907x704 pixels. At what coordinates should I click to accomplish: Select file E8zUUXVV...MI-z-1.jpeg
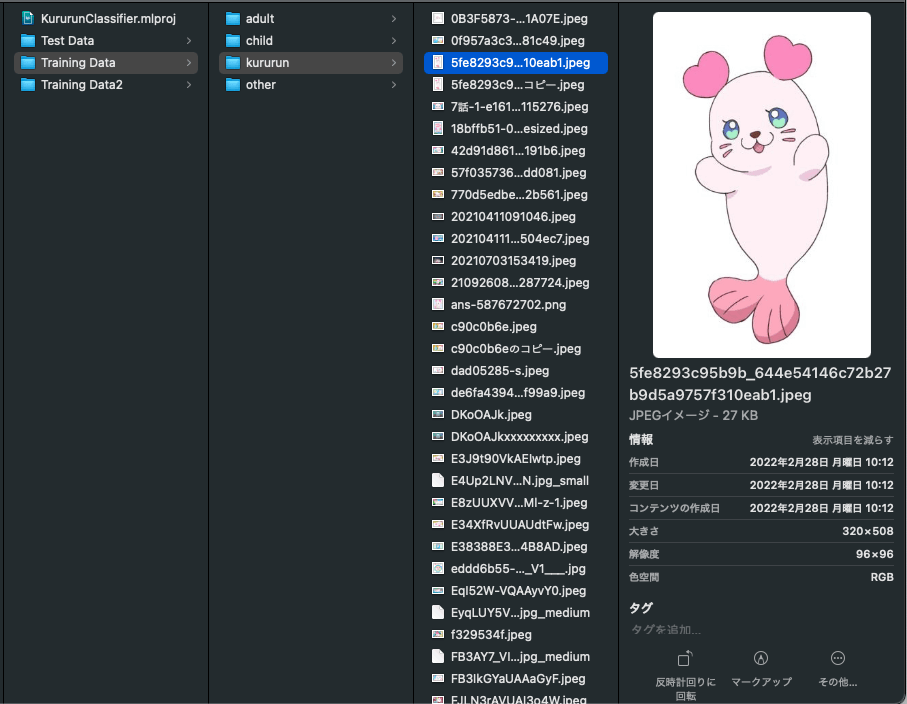pyautogui.click(x=516, y=502)
